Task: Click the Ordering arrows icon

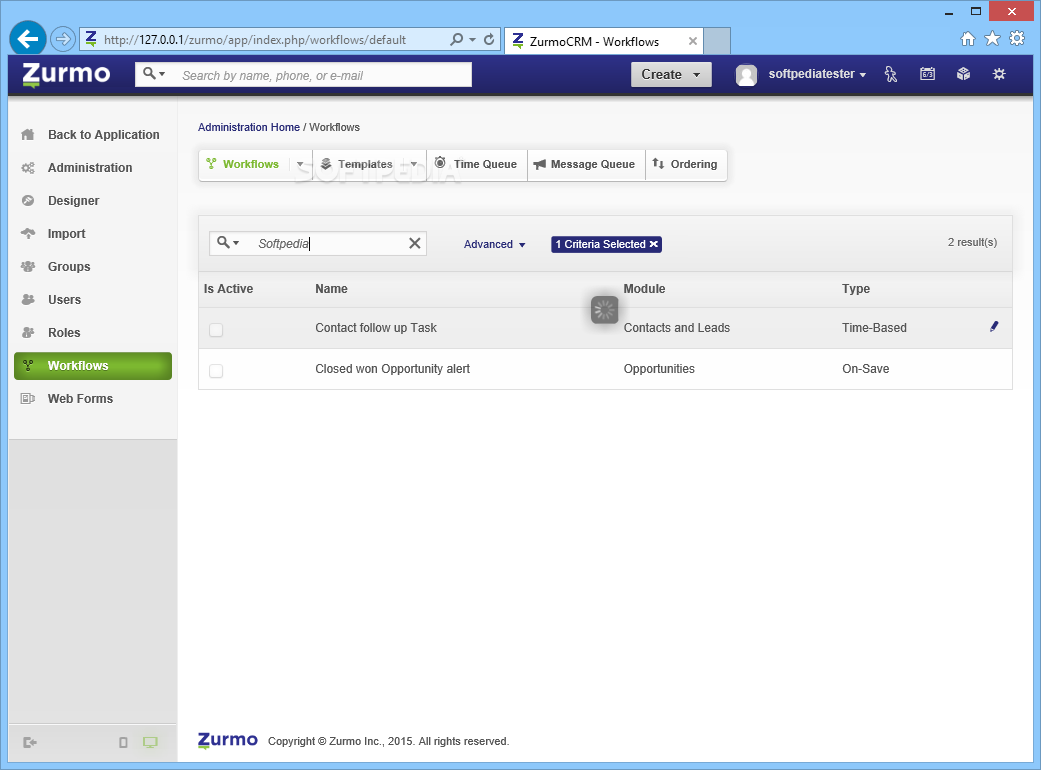Action: (658, 163)
